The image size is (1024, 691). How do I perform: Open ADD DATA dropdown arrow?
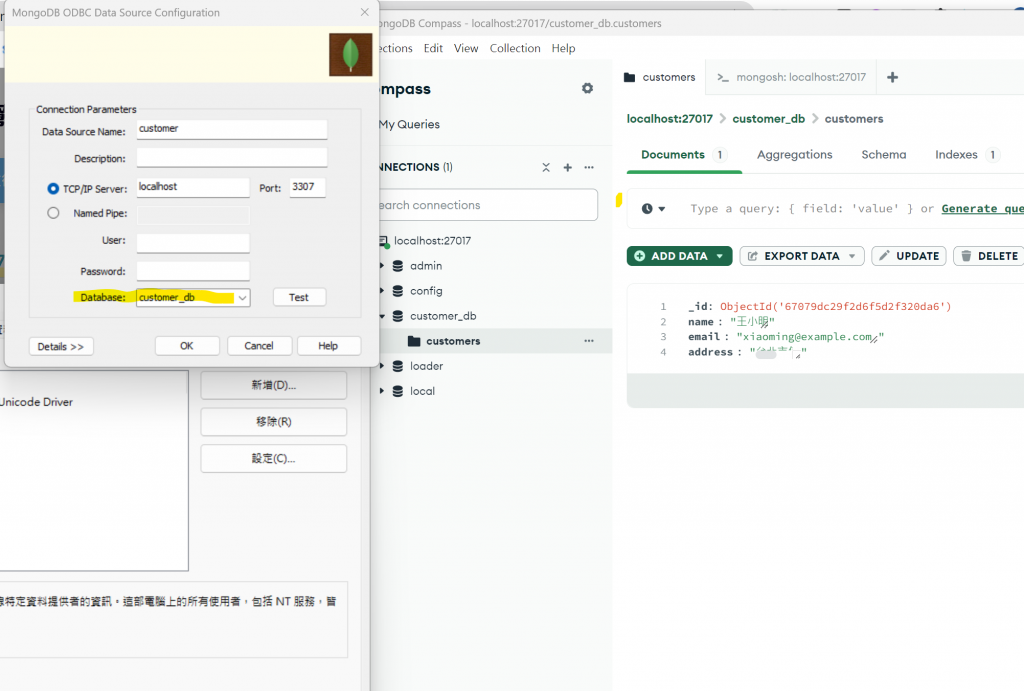coord(720,256)
